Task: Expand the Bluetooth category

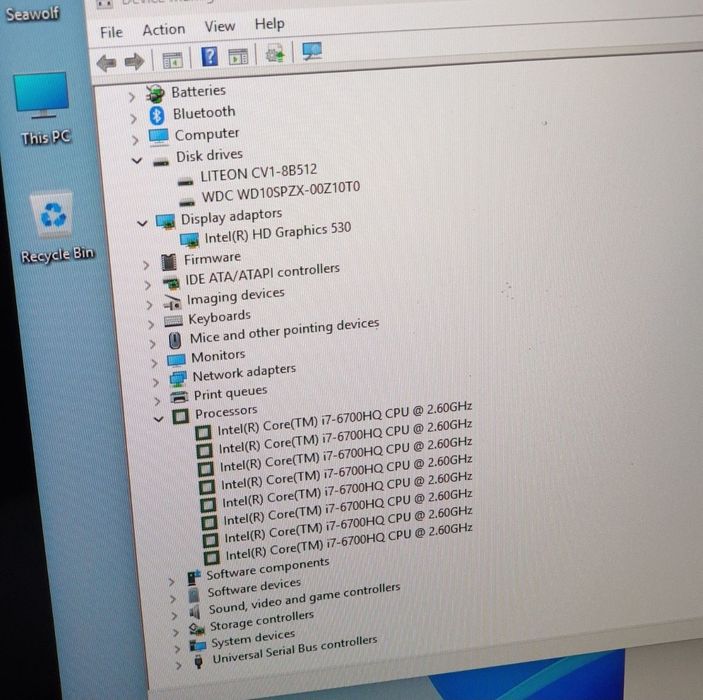Action: click(133, 118)
